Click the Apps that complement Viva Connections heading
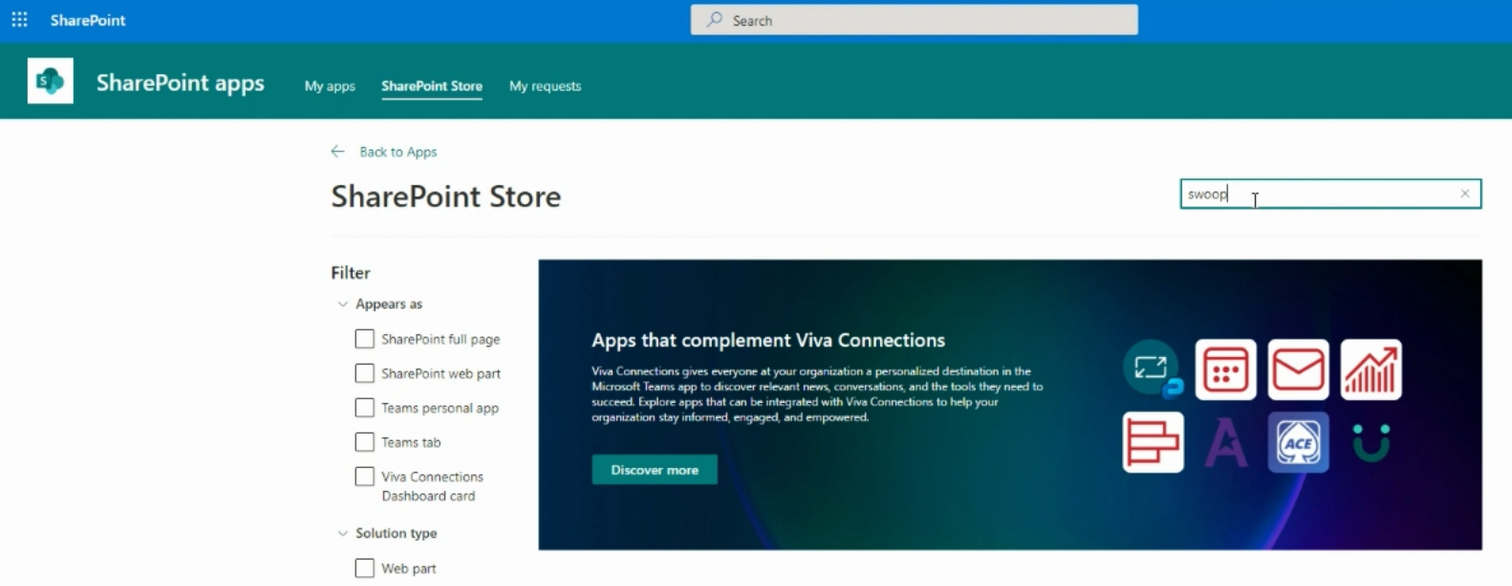 pyautogui.click(x=768, y=340)
